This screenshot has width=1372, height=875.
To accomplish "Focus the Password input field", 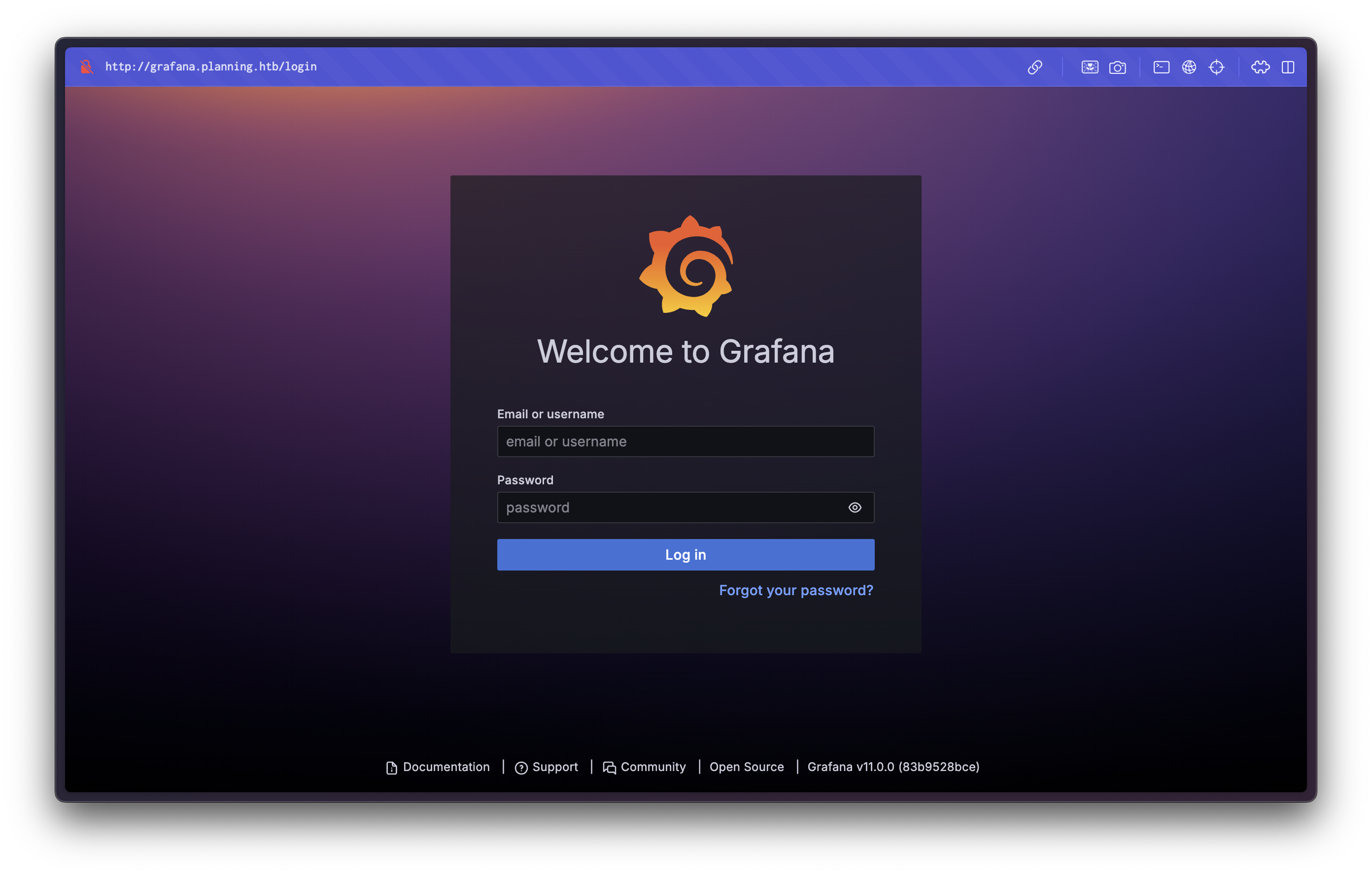I will (x=686, y=507).
